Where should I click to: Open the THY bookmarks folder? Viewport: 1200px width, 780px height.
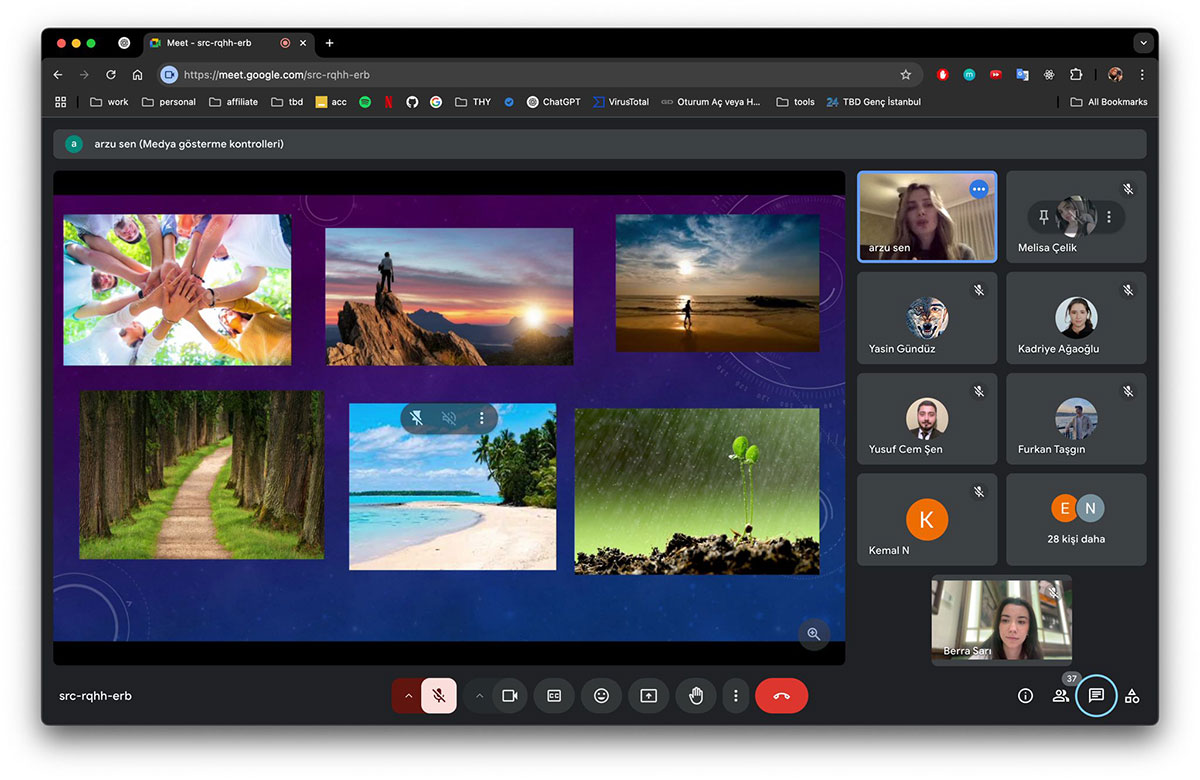pyautogui.click(x=473, y=102)
